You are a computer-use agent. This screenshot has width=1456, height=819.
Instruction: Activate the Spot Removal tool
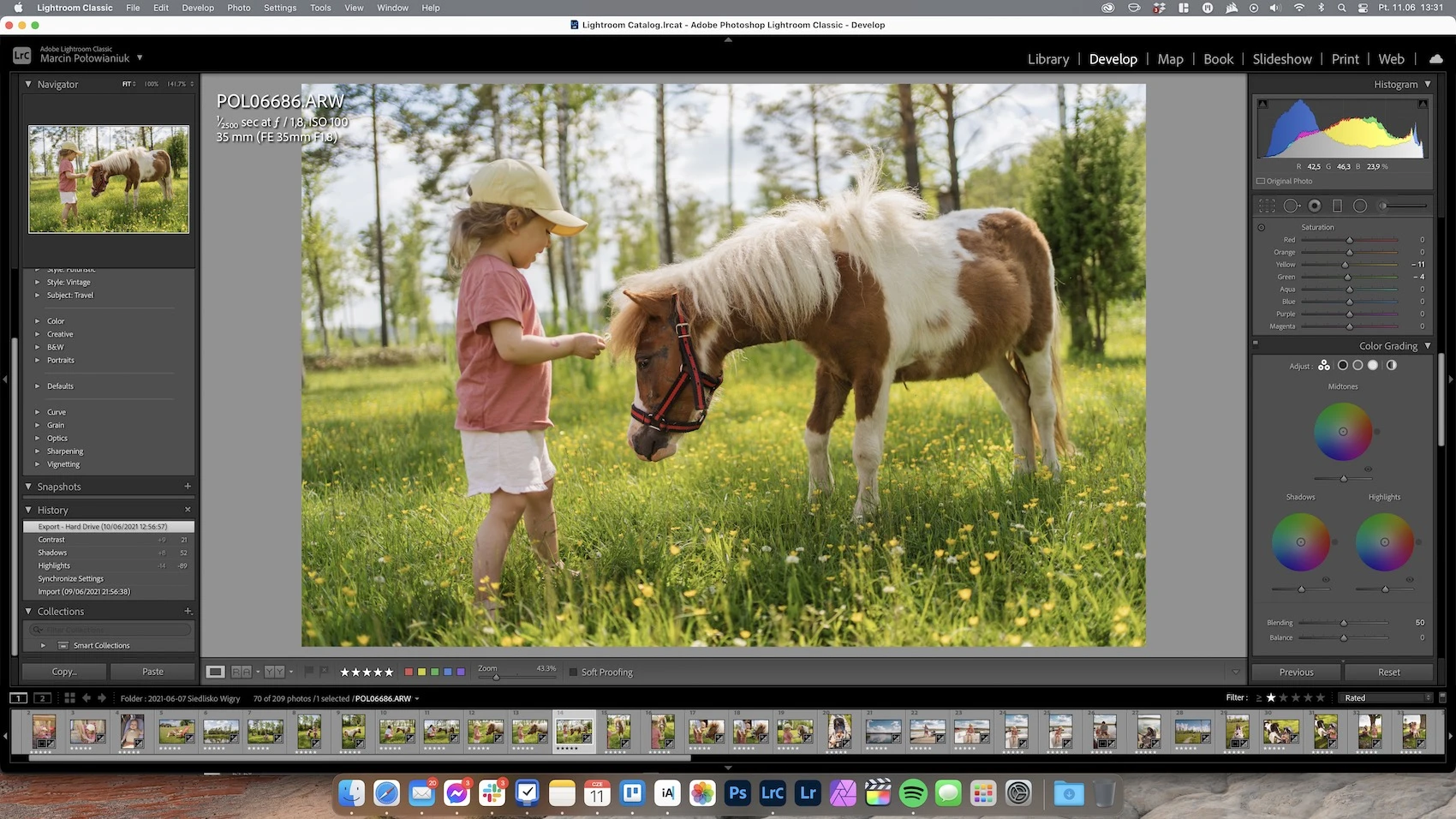[x=1292, y=206]
